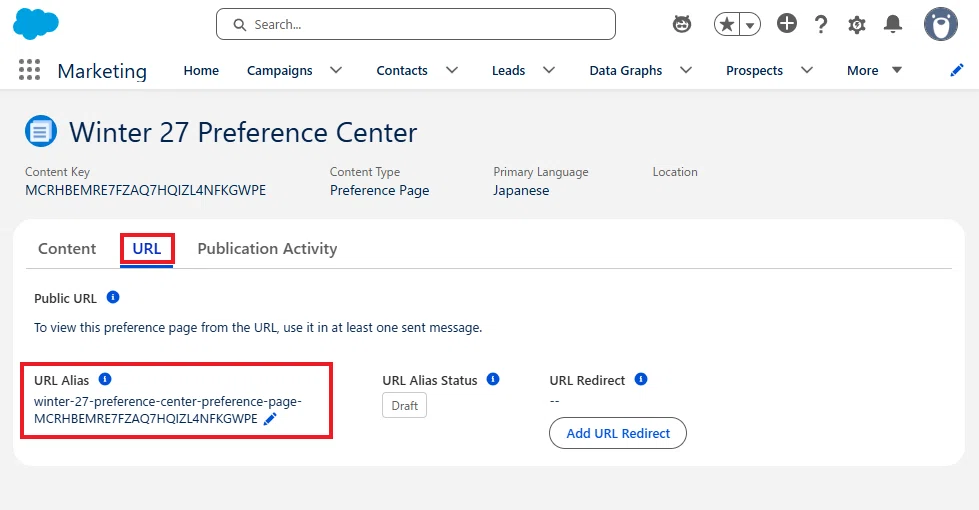Show info tooltip for URL Alias
The width and height of the screenshot is (979, 510).
pyautogui.click(x=105, y=379)
